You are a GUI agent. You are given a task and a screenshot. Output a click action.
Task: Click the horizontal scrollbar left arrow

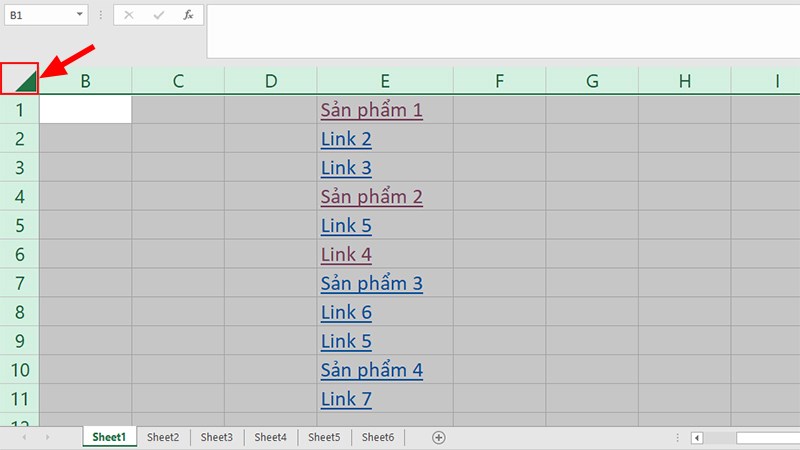(698, 438)
